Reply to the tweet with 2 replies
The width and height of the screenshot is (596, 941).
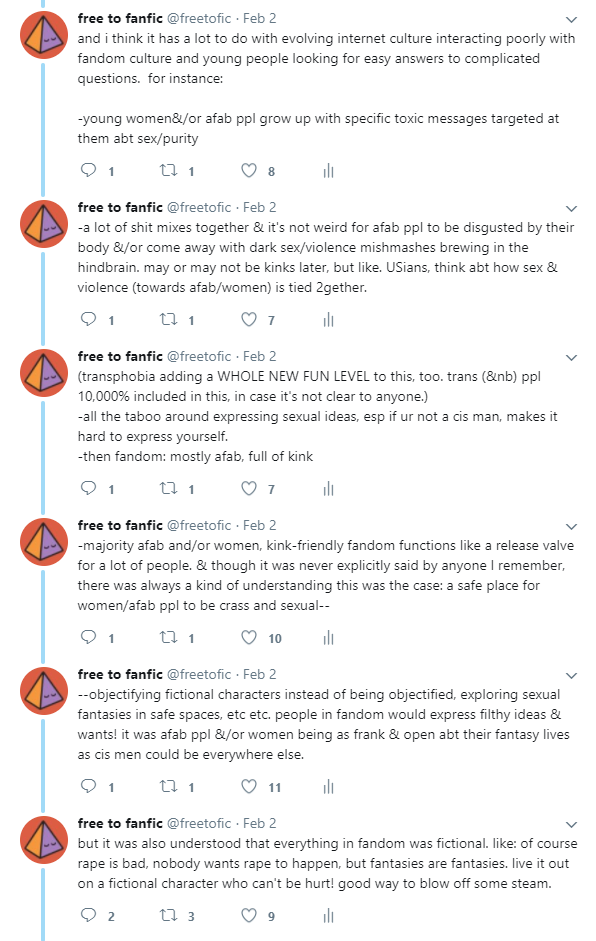(x=89, y=915)
